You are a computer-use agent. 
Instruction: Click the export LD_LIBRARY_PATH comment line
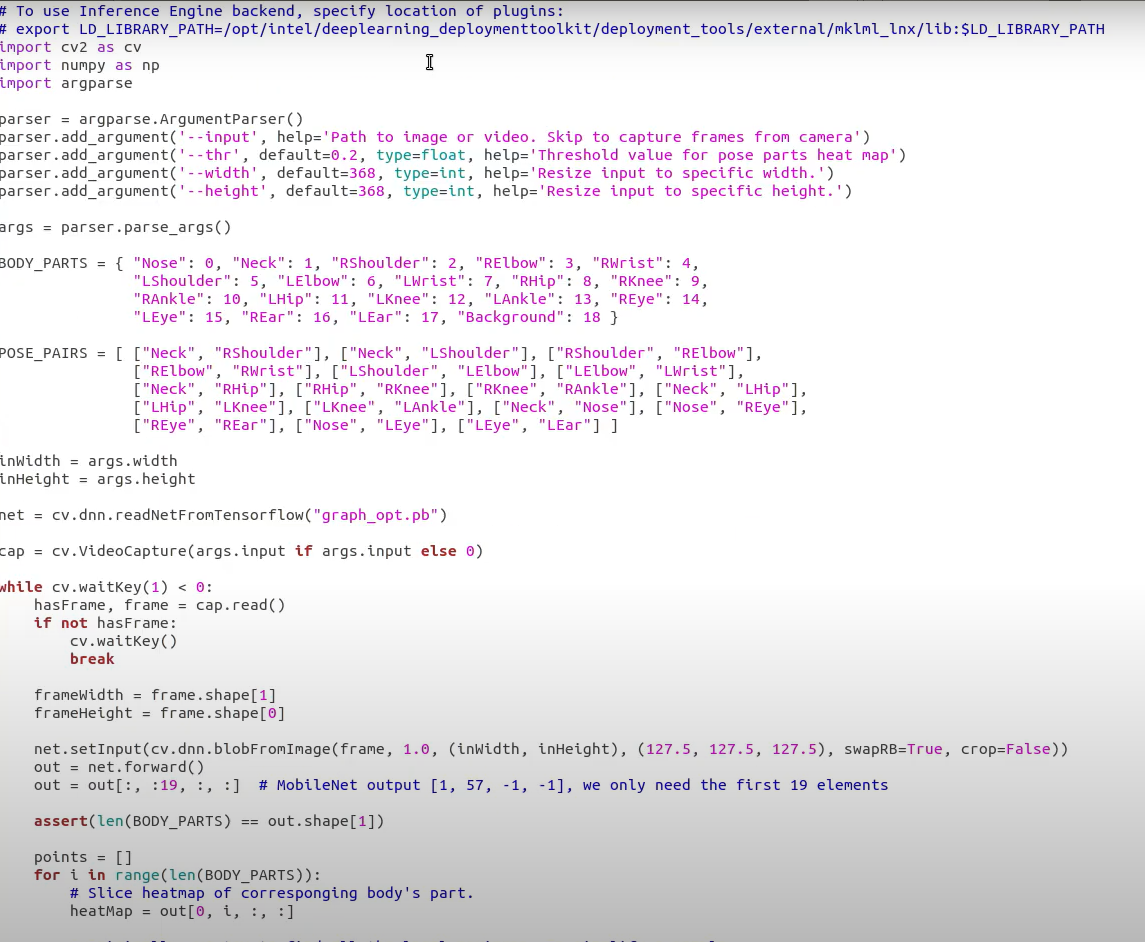(x=552, y=29)
